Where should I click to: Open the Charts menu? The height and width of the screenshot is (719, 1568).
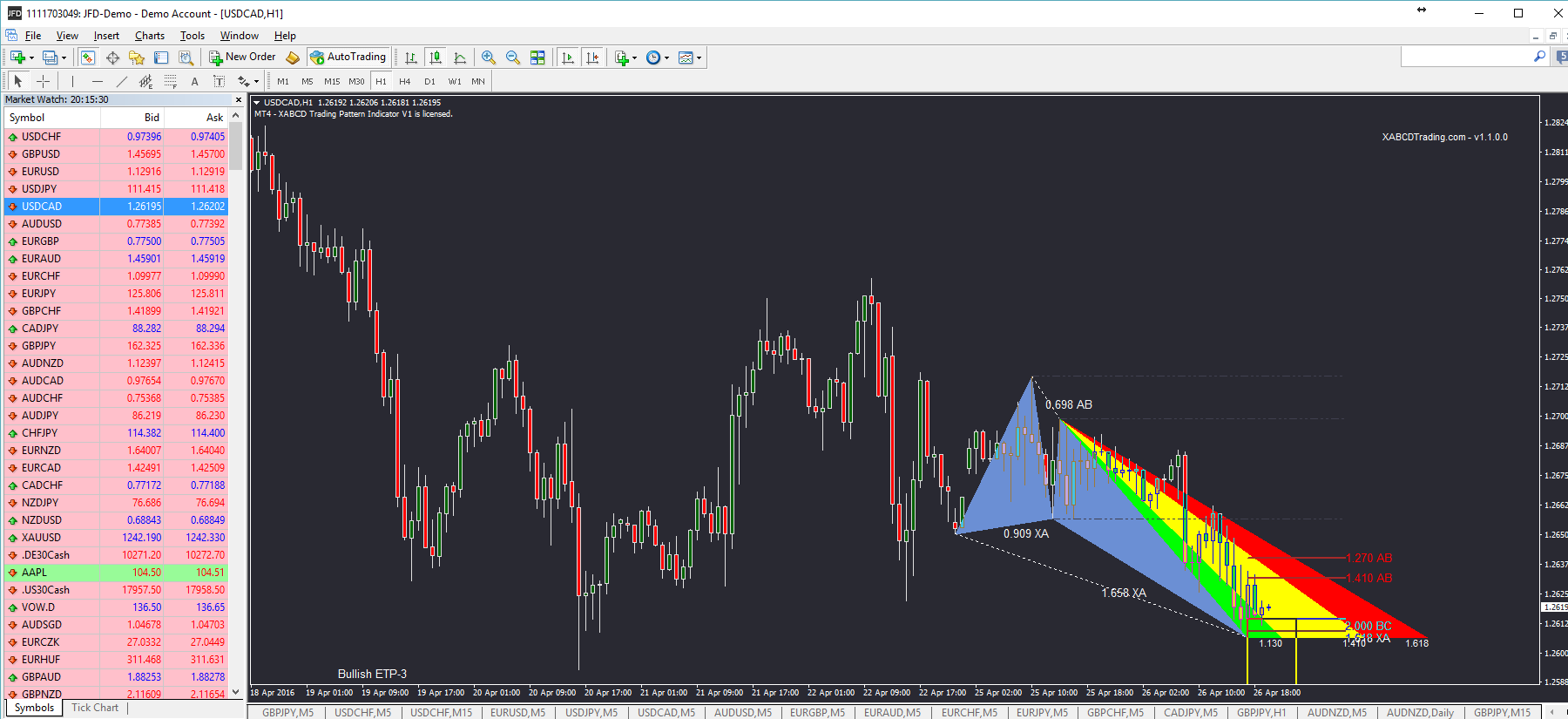pyautogui.click(x=150, y=36)
